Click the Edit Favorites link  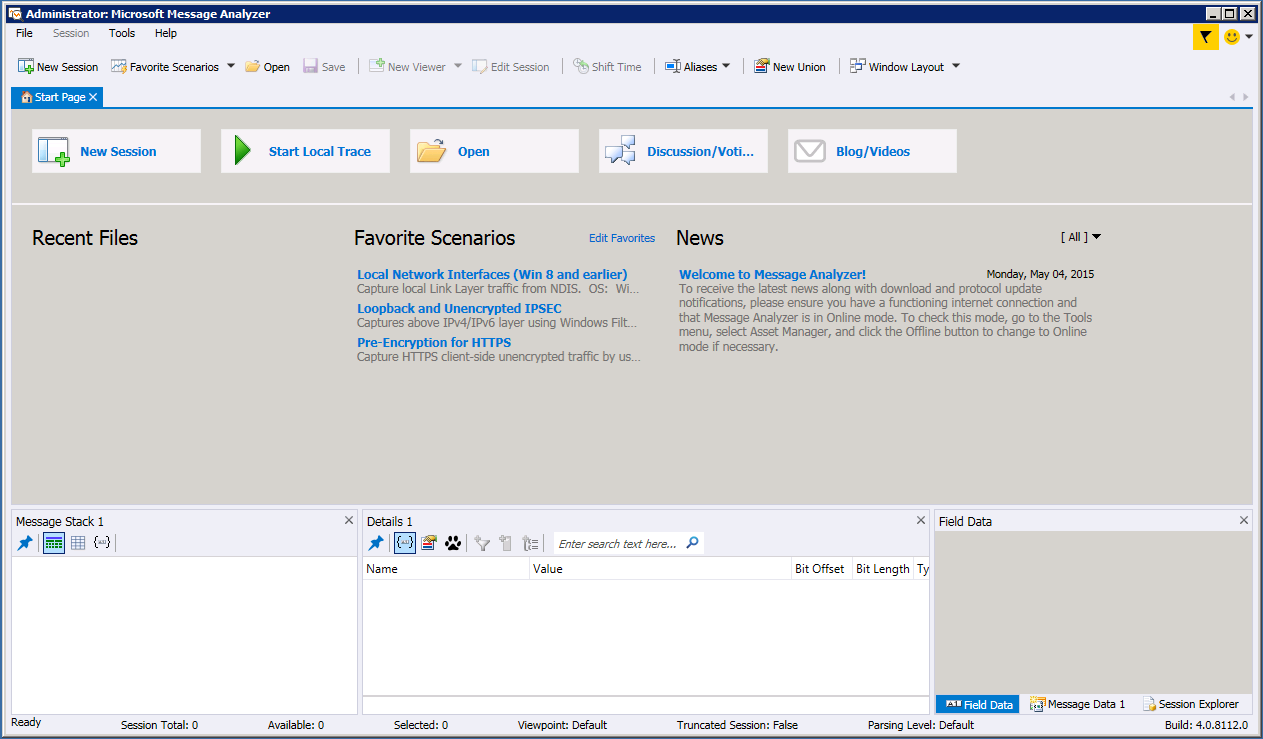pyautogui.click(x=622, y=238)
